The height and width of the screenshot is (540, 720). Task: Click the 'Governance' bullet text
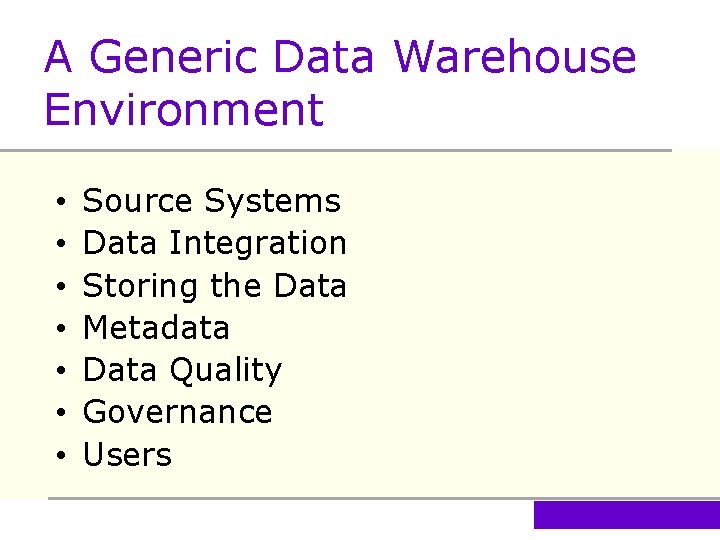(x=177, y=412)
